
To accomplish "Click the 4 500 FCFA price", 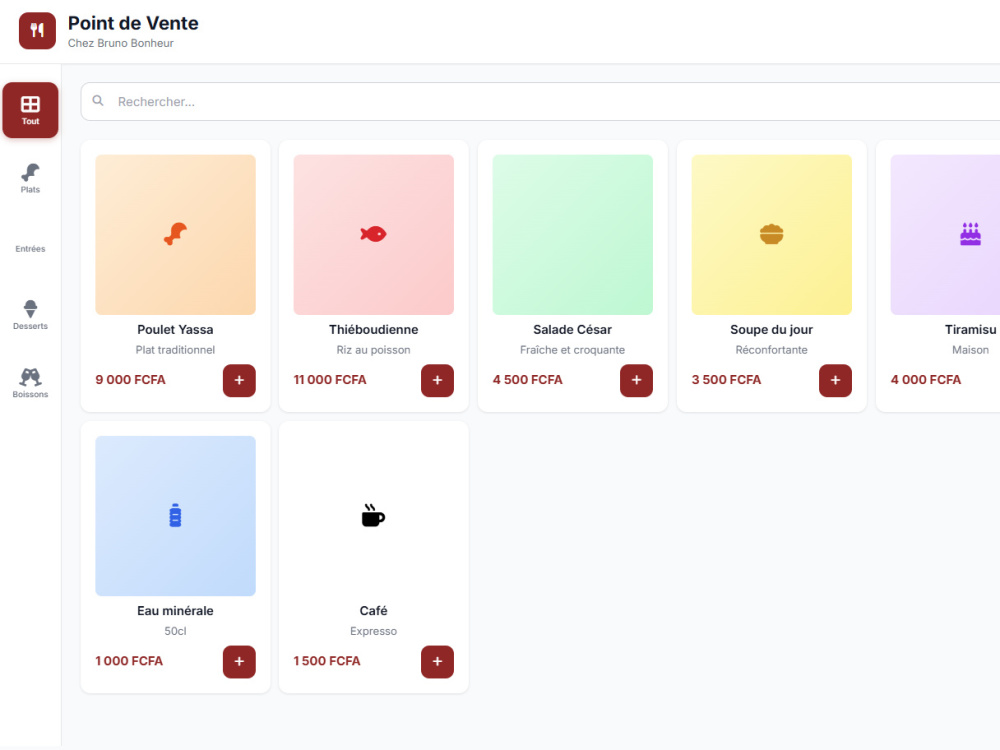I will click(528, 380).
